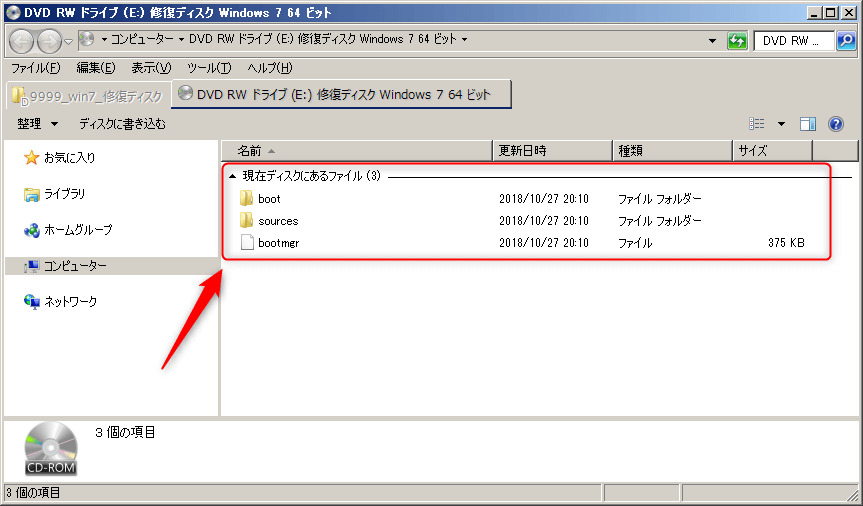
Task: Open the 整理 dropdown menu
Action: coord(37,124)
